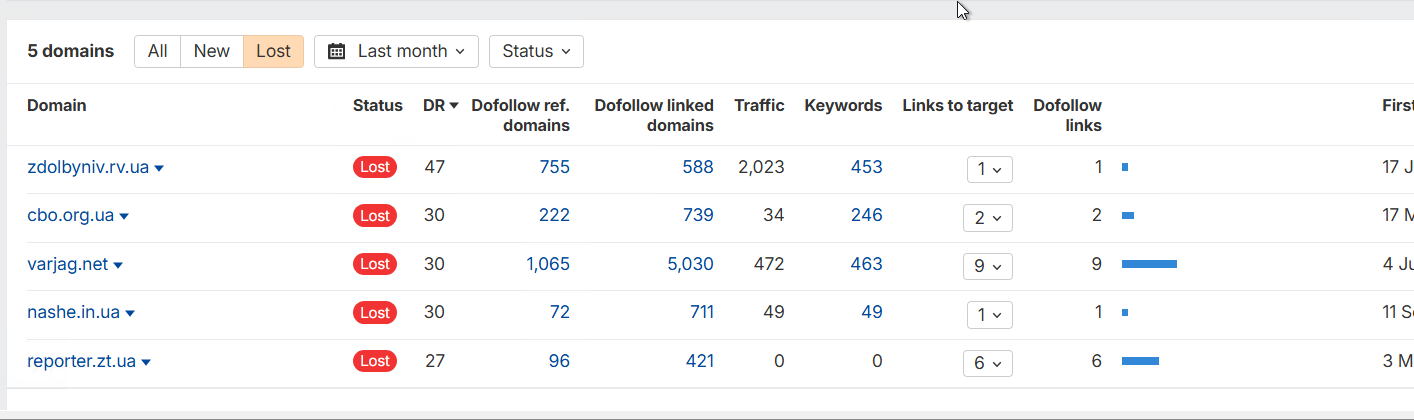This screenshot has height=420, width=1414.
Task: Open links to target dropdown for varjag.net
Action: (x=988, y=265)
